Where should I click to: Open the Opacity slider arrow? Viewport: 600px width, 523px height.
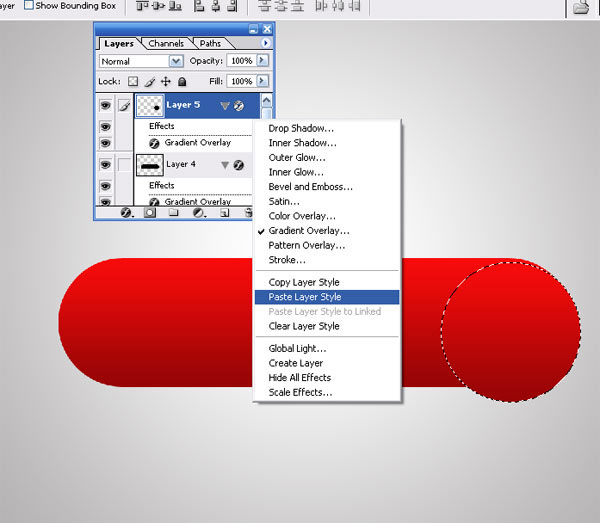tap(263, 61)
